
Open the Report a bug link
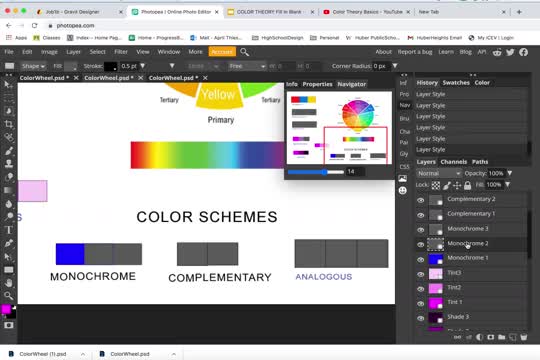pyautogui.click(x=415, y=52)
